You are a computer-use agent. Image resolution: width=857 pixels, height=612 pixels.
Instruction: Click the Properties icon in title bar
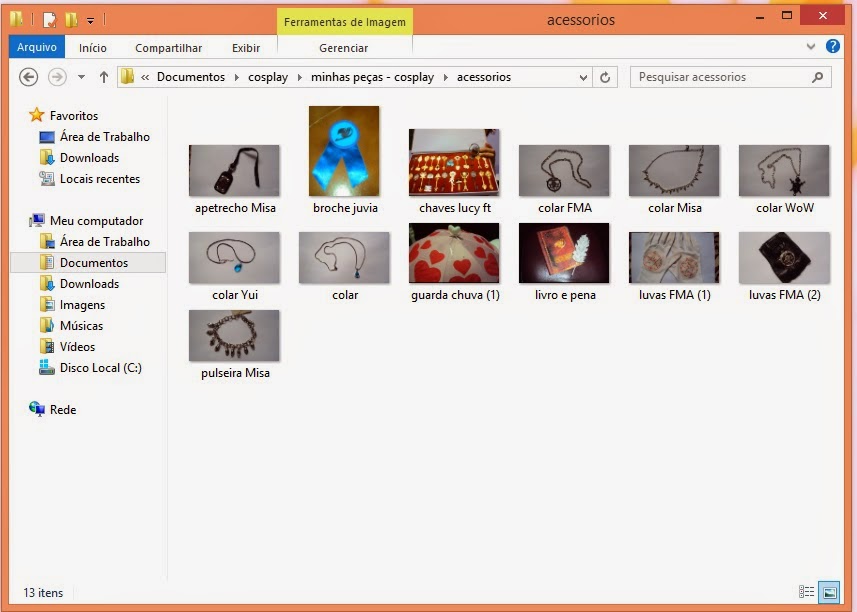[49, 19]
